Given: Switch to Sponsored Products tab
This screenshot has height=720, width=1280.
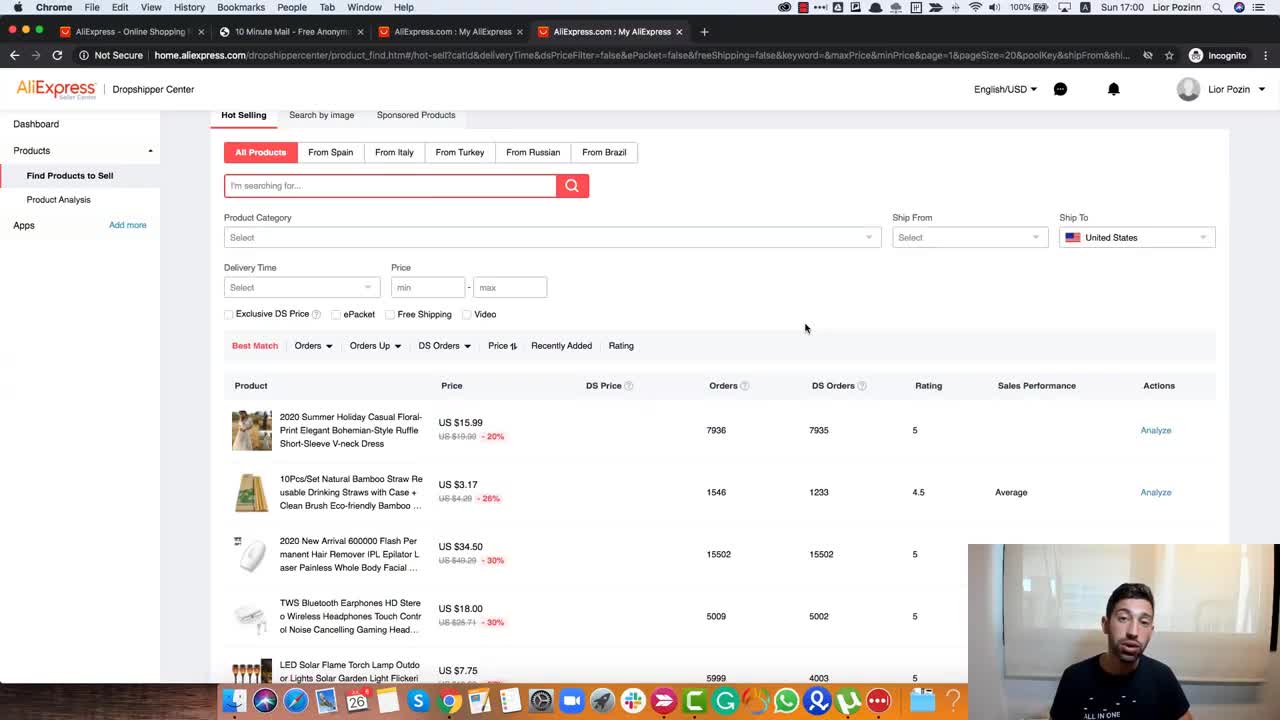Looking at the screenshot, I should coord(416,115).
